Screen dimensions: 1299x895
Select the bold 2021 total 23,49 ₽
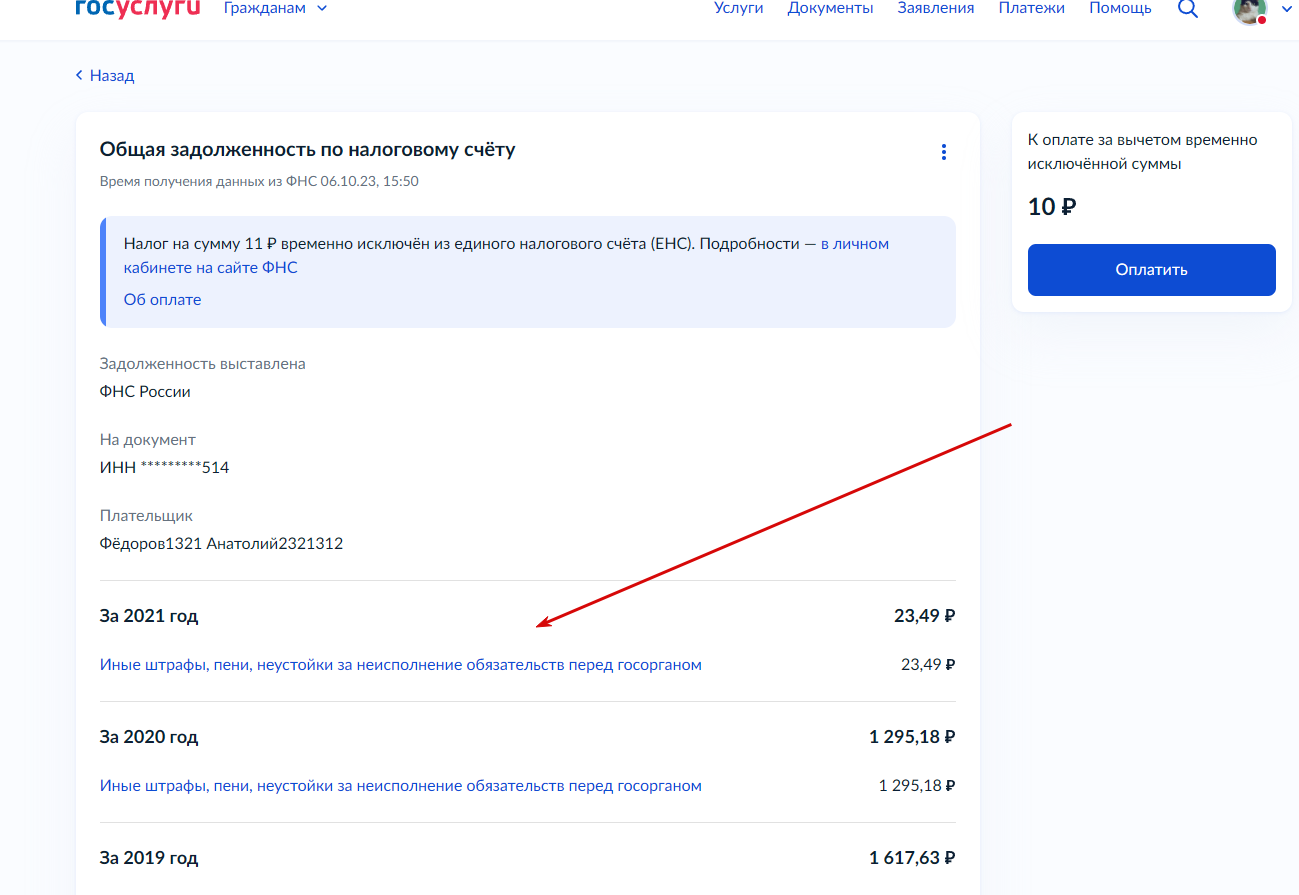pos(925,616)
